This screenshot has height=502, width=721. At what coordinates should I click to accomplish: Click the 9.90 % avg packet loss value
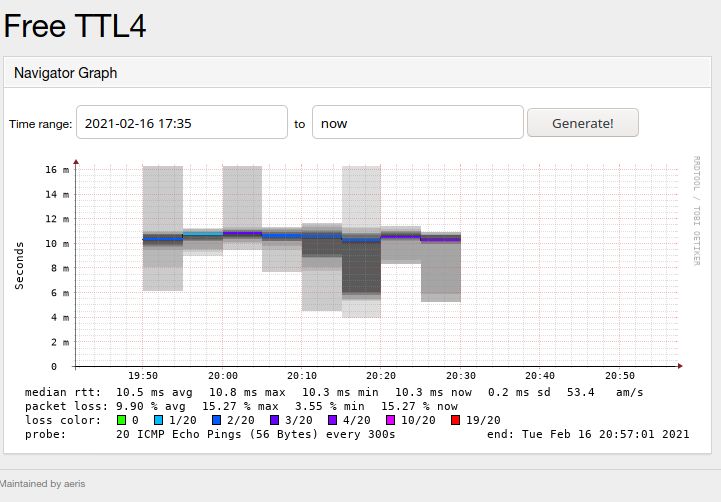(x=151, y=406)
